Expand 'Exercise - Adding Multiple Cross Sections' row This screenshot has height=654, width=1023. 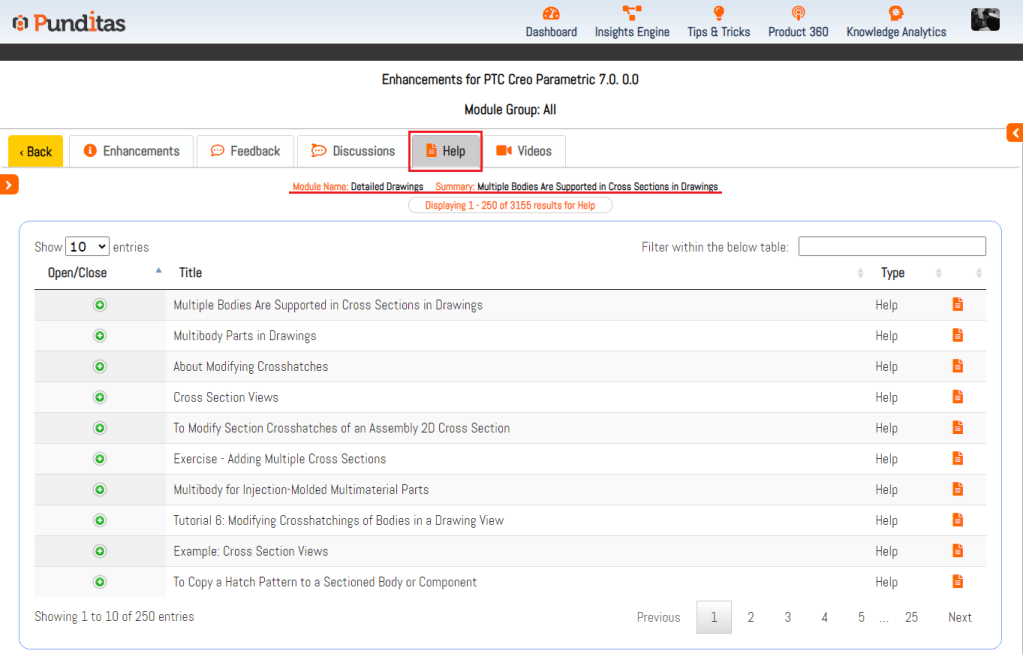point(100,459)
